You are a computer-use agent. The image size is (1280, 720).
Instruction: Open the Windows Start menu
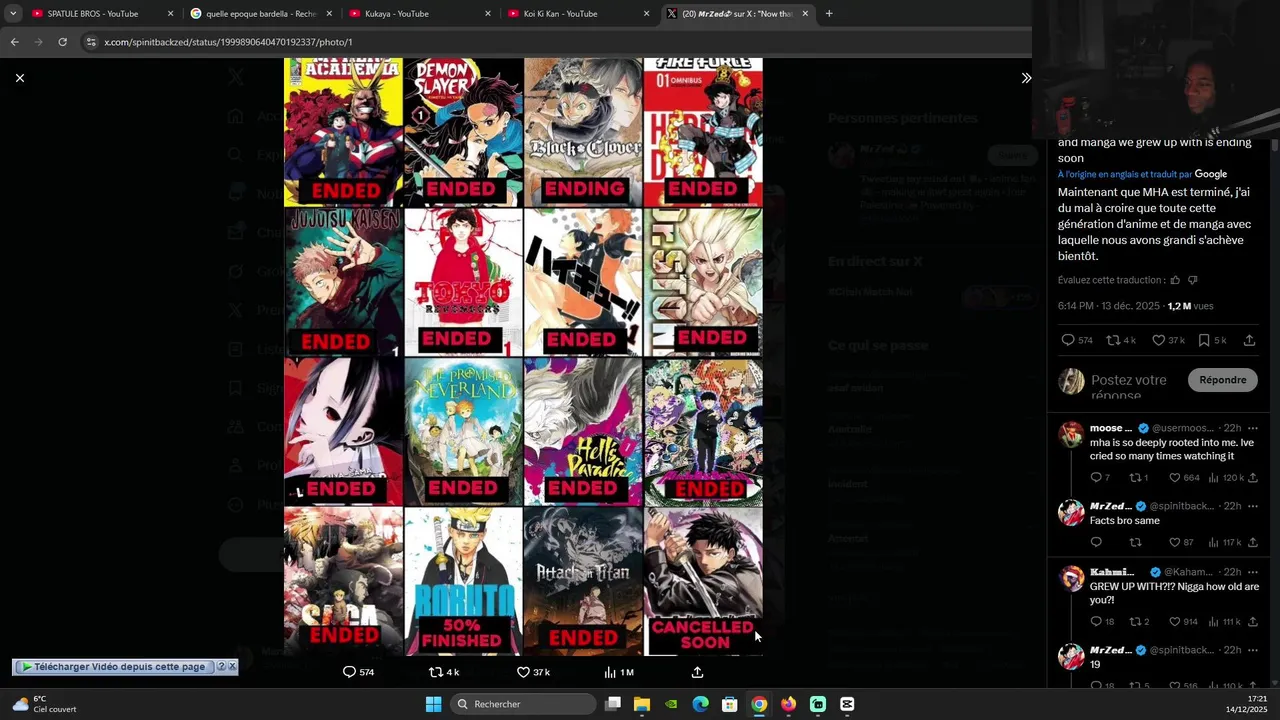click(433, 704)
